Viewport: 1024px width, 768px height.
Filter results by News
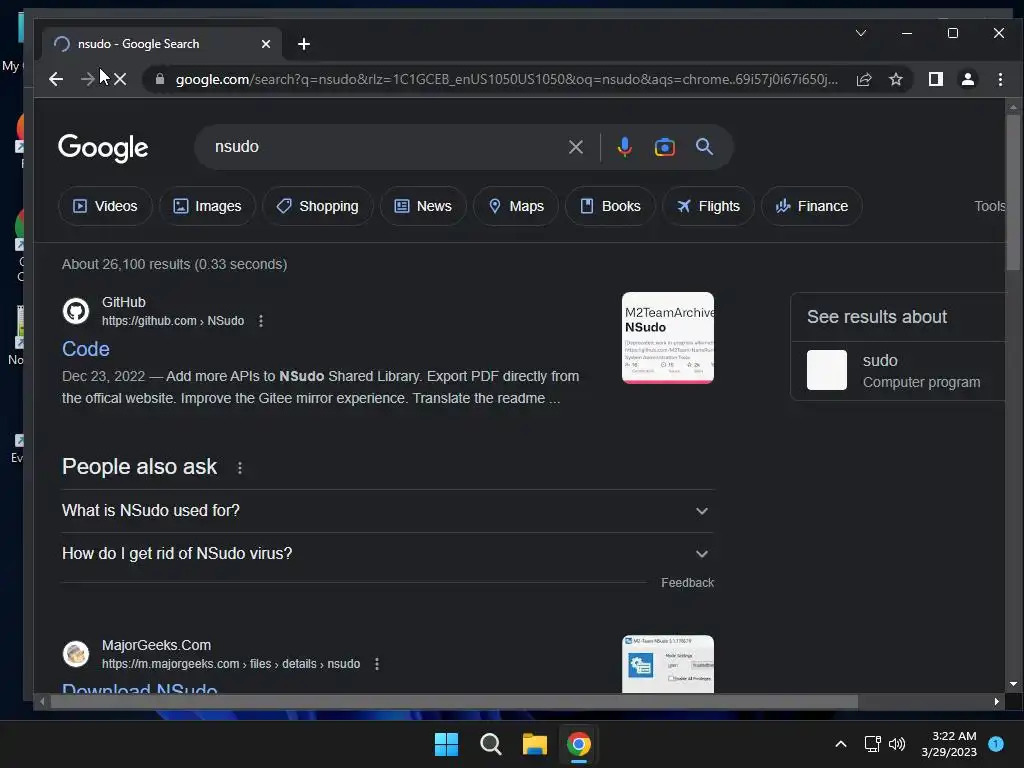click(423, 206)
